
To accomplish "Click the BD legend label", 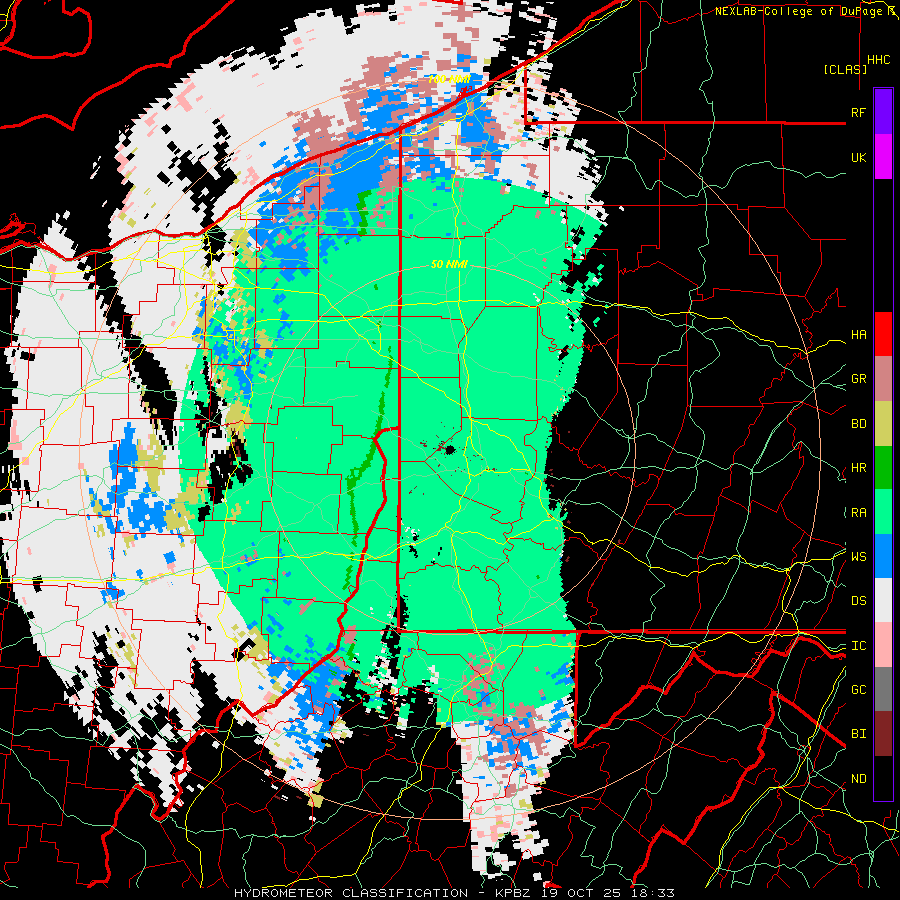I will click(859, 424).
